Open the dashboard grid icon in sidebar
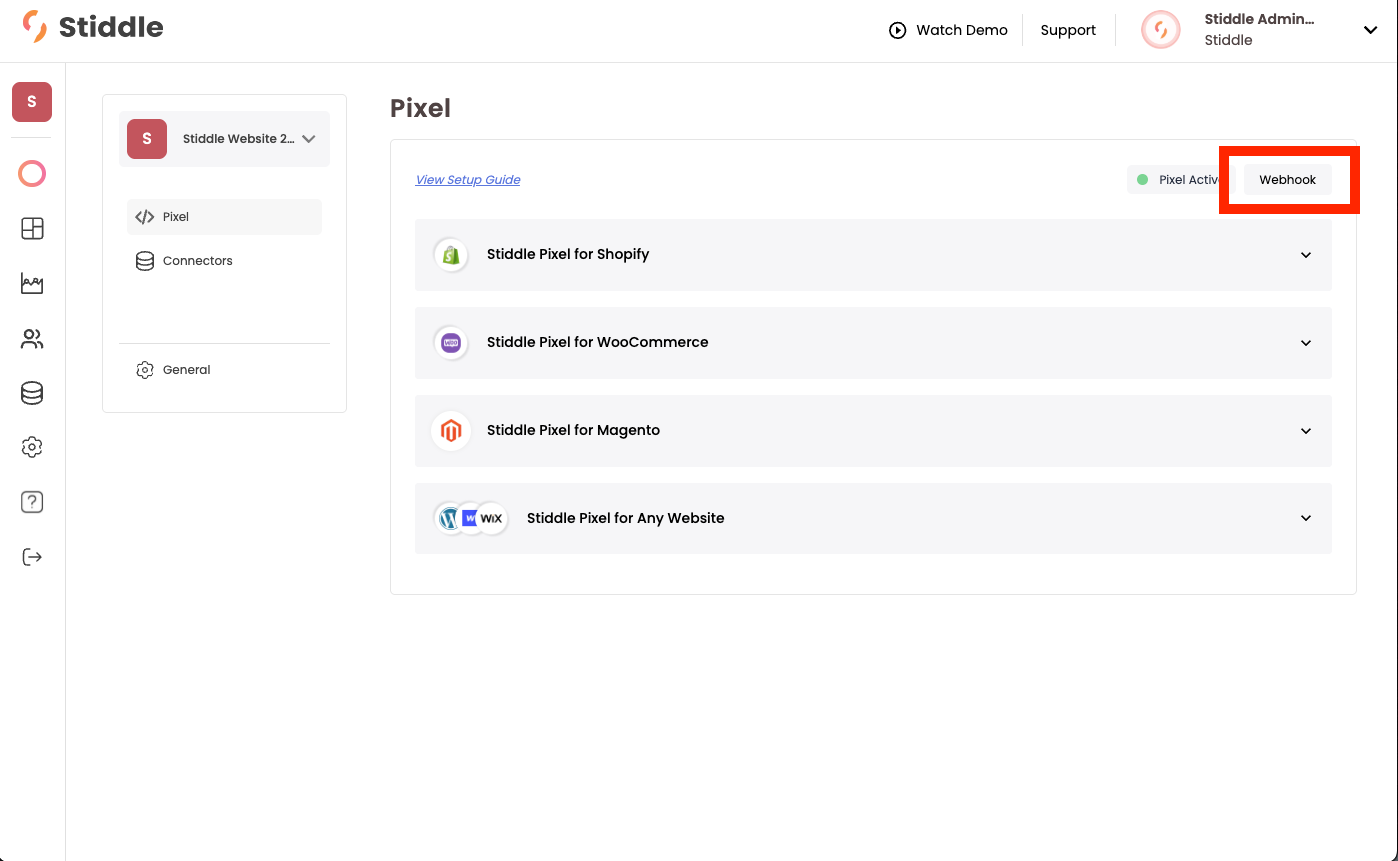 (32, 229)
